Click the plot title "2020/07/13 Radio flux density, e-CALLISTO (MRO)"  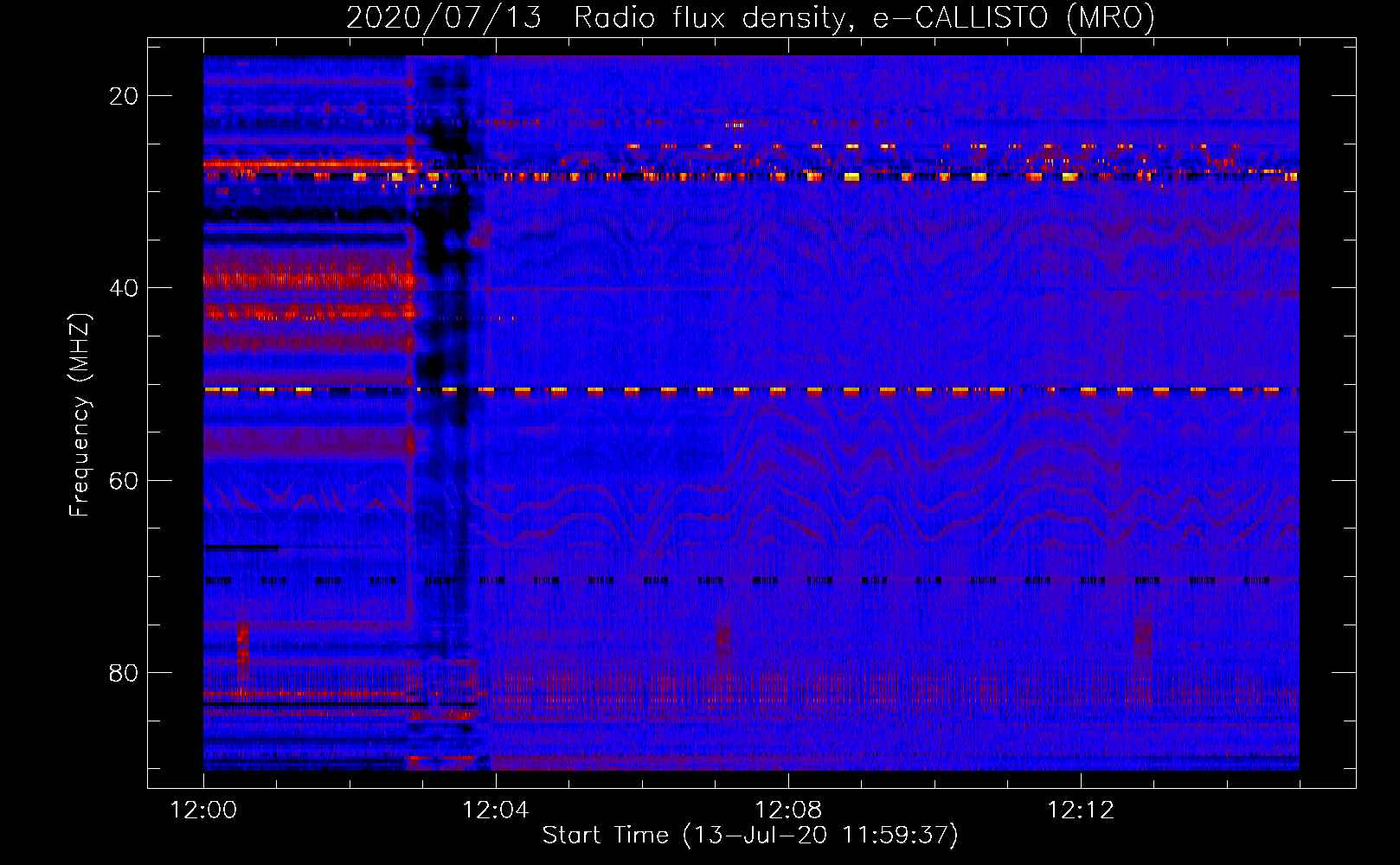pos(750,18)
